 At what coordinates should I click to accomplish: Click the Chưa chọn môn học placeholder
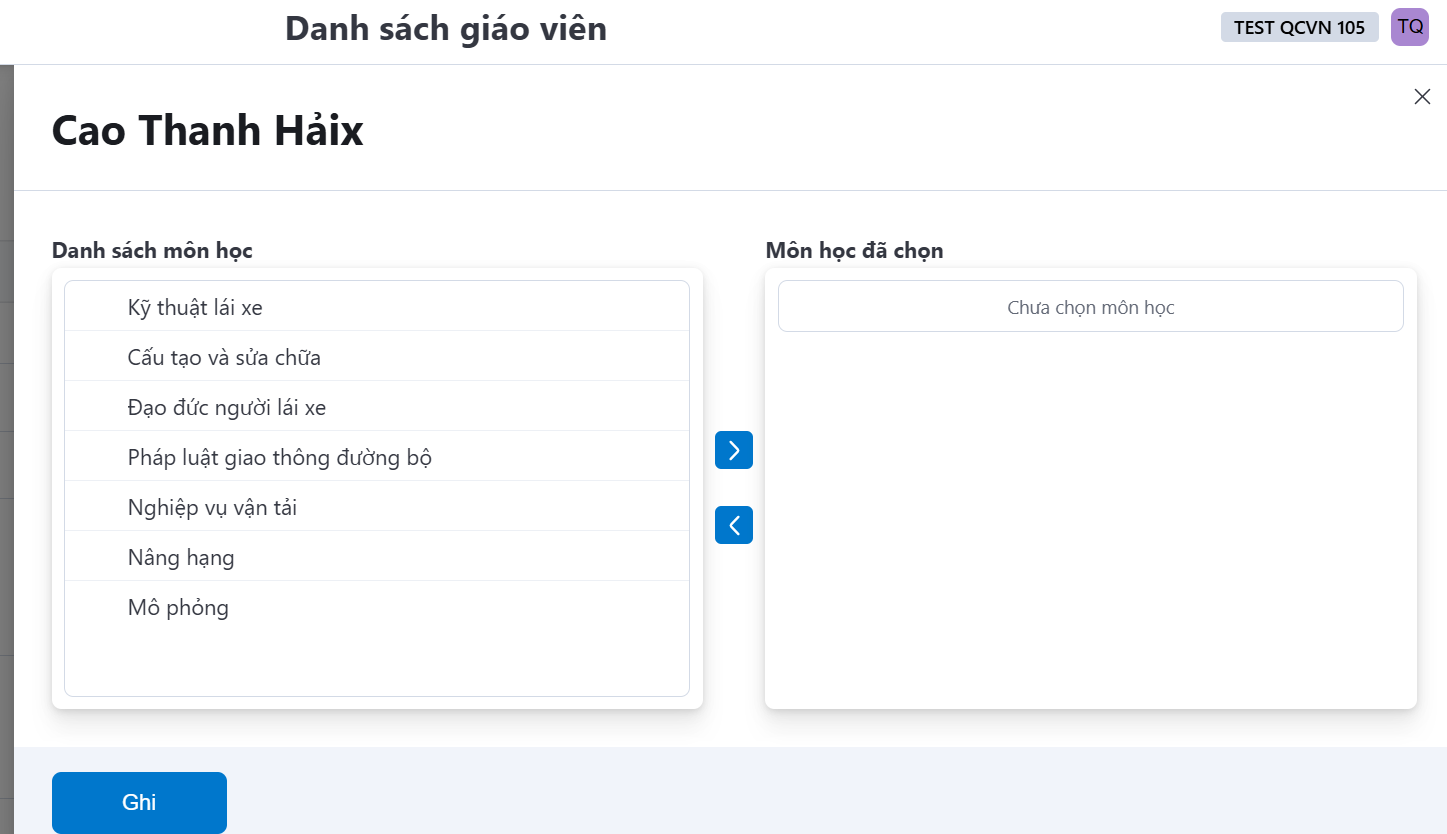1091,307
